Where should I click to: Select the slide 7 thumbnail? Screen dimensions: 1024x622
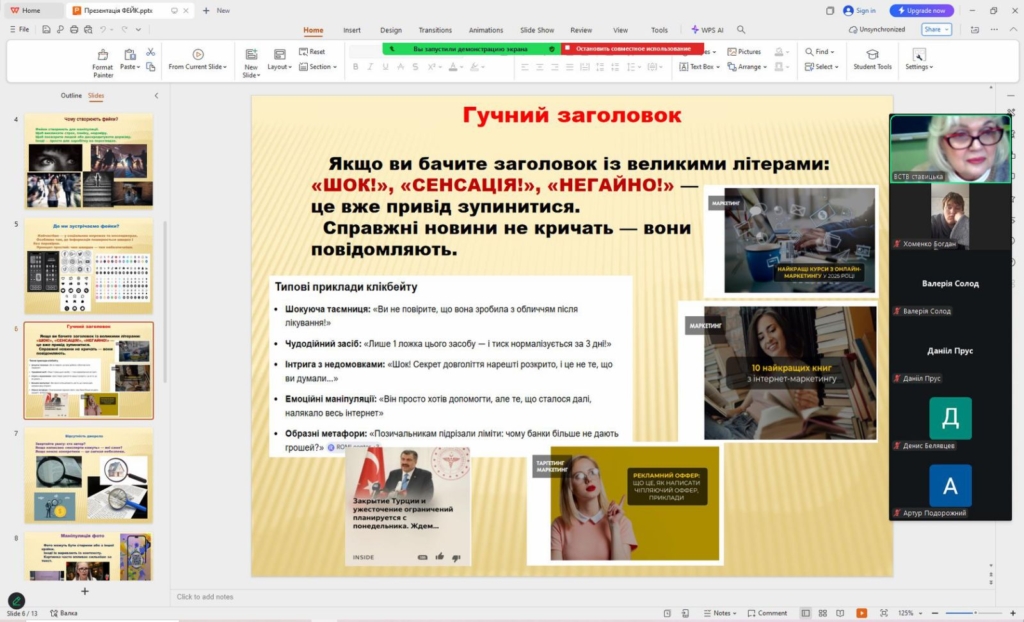[x=88, y=475]
